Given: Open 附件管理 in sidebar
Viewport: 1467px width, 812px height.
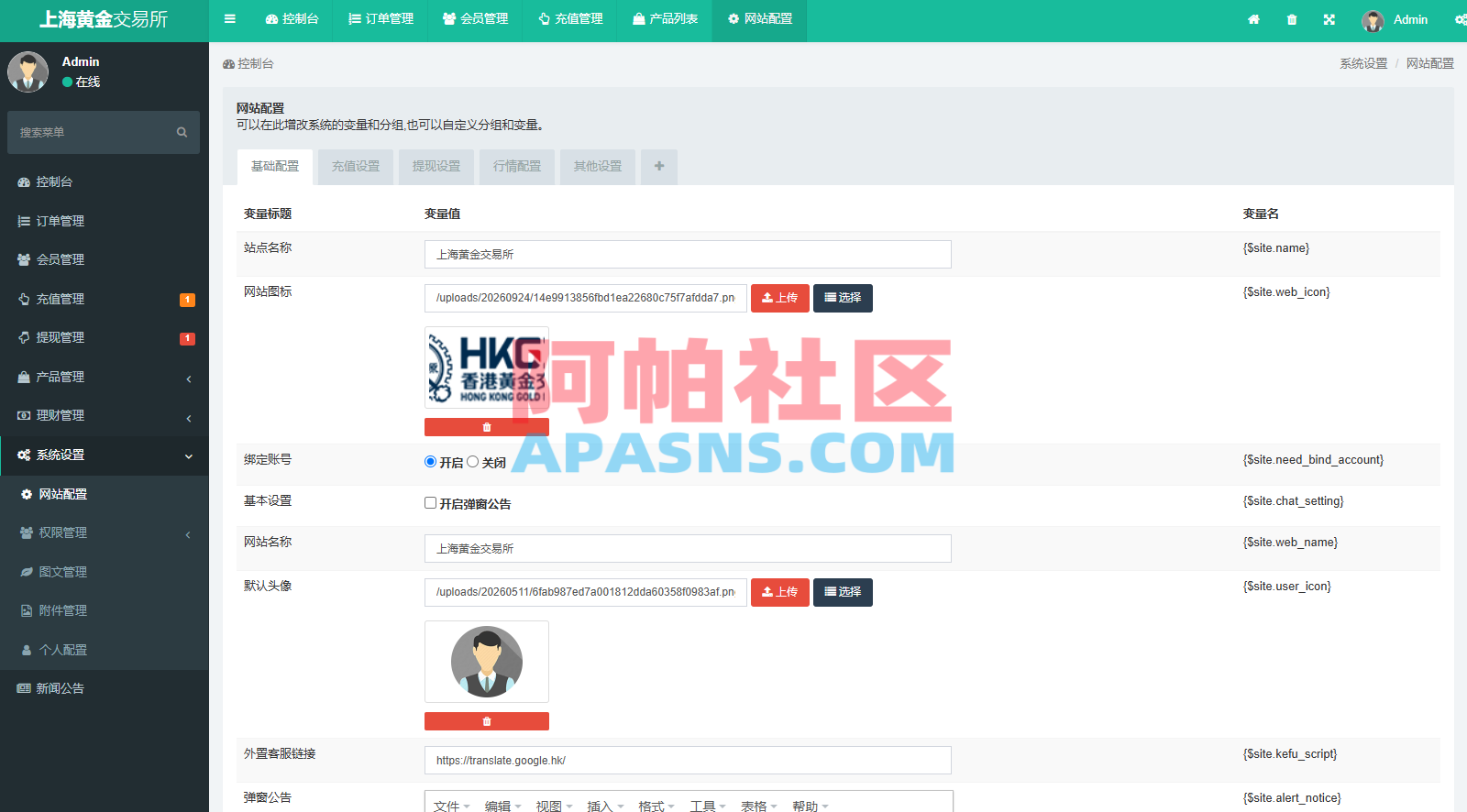Looking at the screenshot, I should [105, 610].
